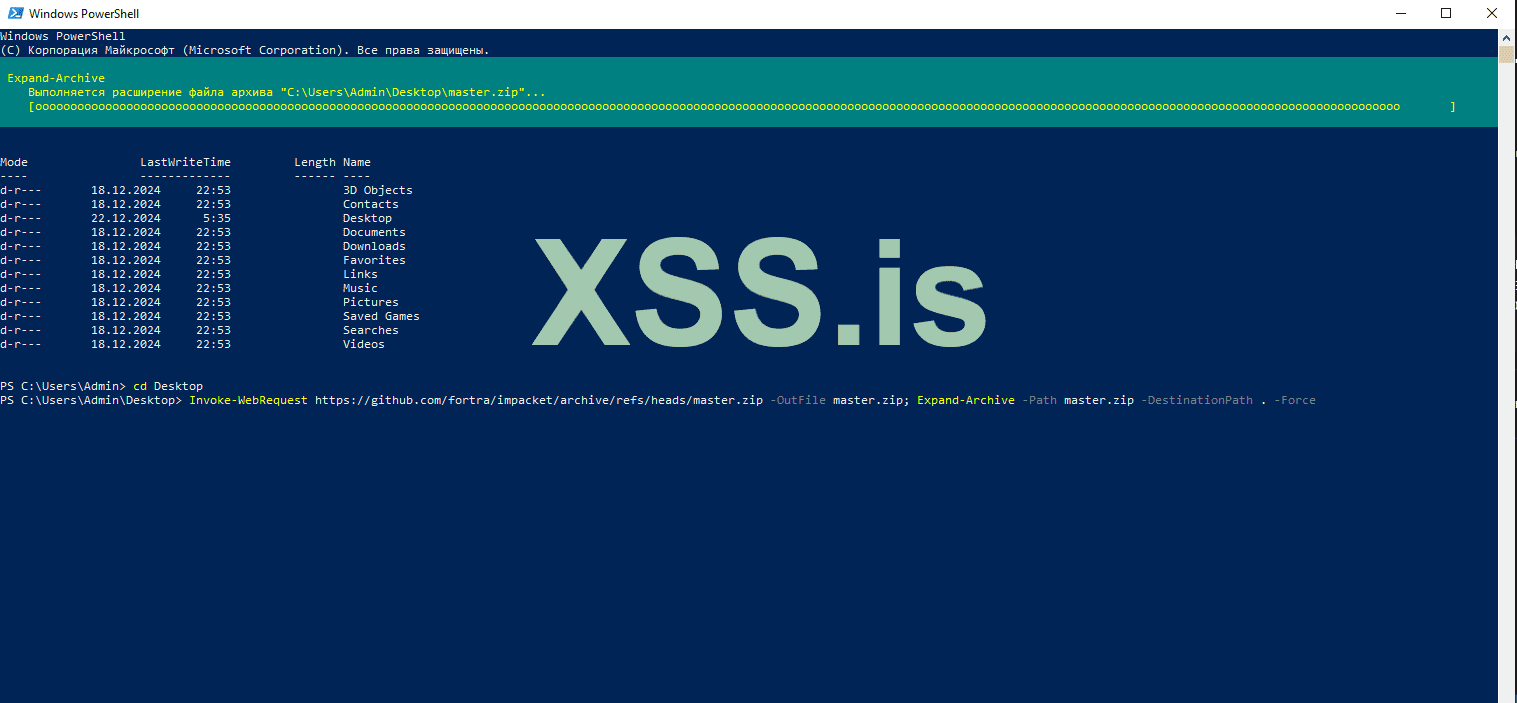Click the Expand-Archive progress bar
Image resolution: width=1517 pixels, height=703 pixels.
(x=740, y=106)
